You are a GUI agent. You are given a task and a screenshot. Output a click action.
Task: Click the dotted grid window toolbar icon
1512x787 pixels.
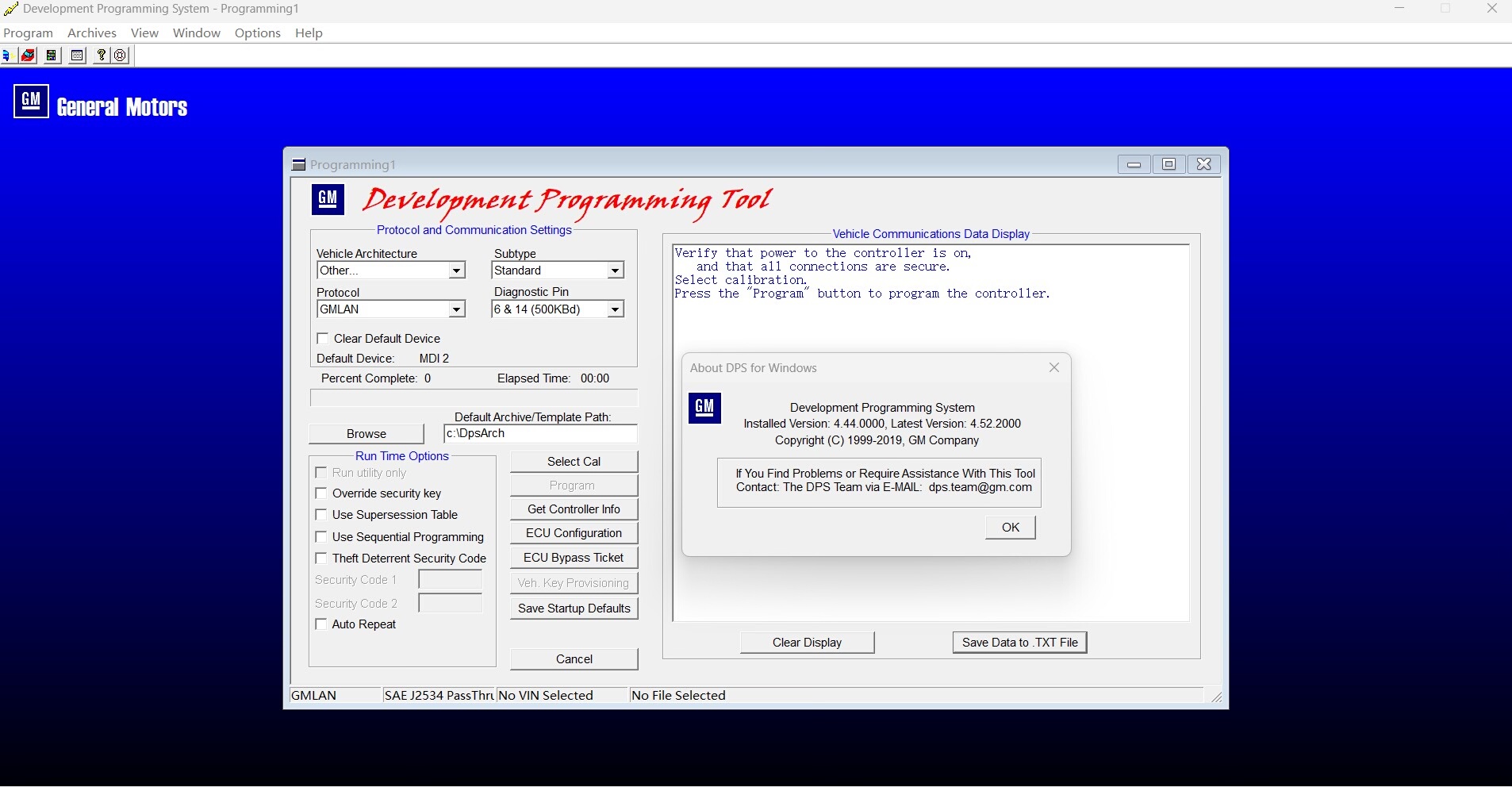point(77,56)
